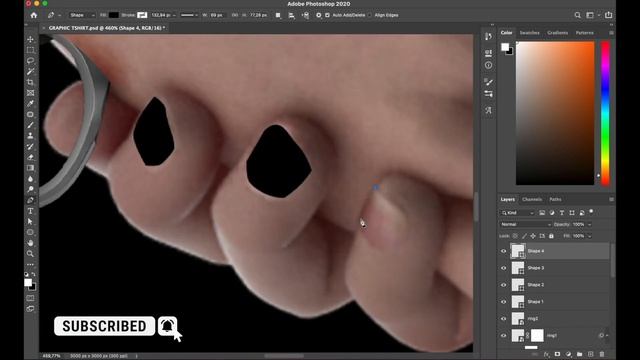Hide the img1 layer
This screenshot has height=360, width=640.
point(504,336)
